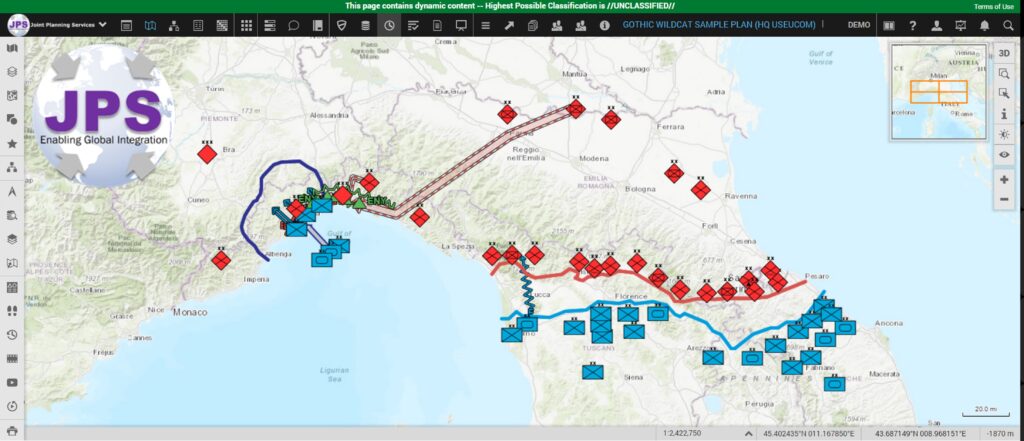Click the DEMO label in header
Image resolution: width=1024 pixels, height=441 pixels.
[858, 24]
